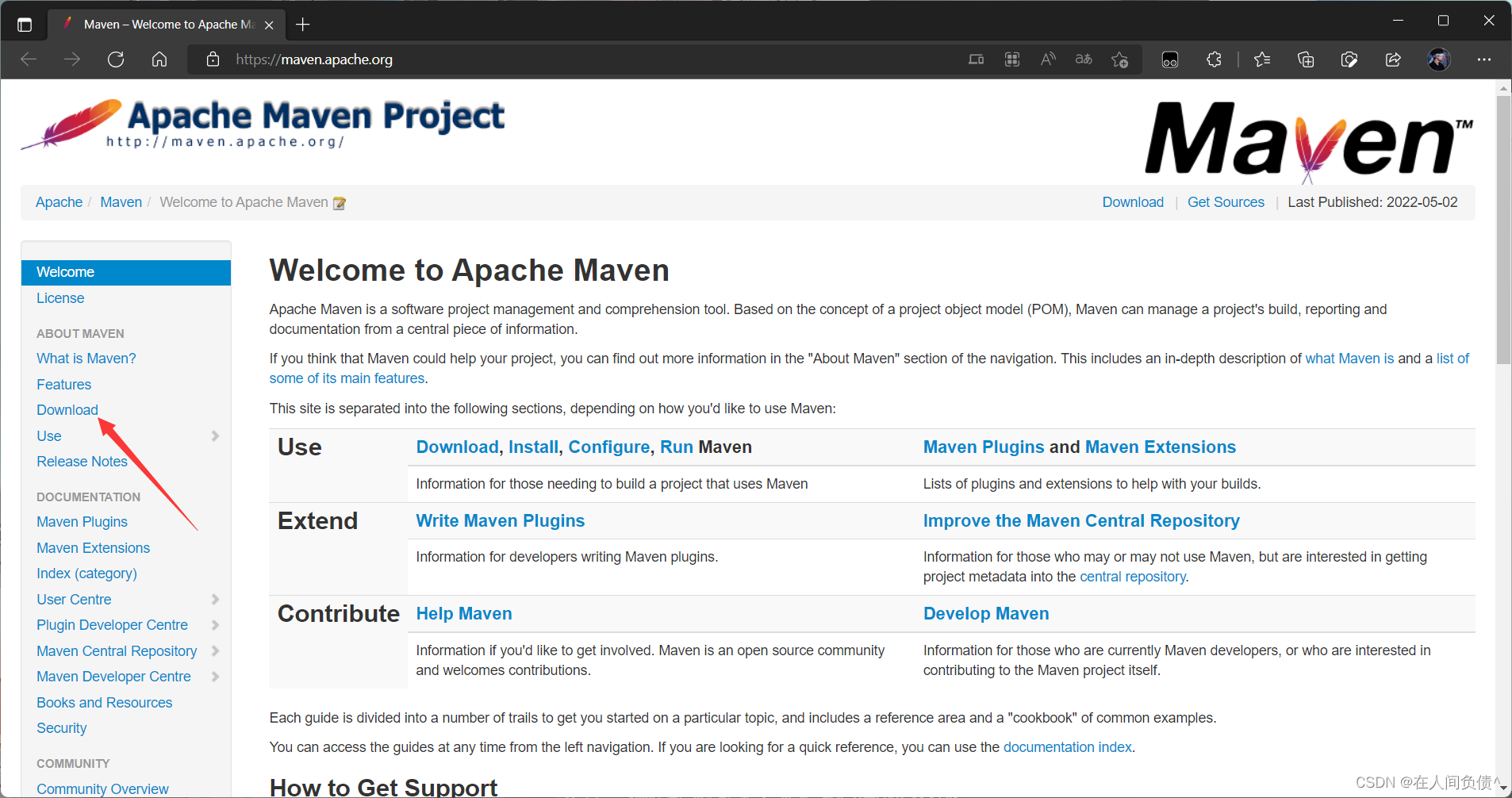Screen dimensions: 1512x798
Task: Add page to favorites star icon
Action: coord(1120,59)
